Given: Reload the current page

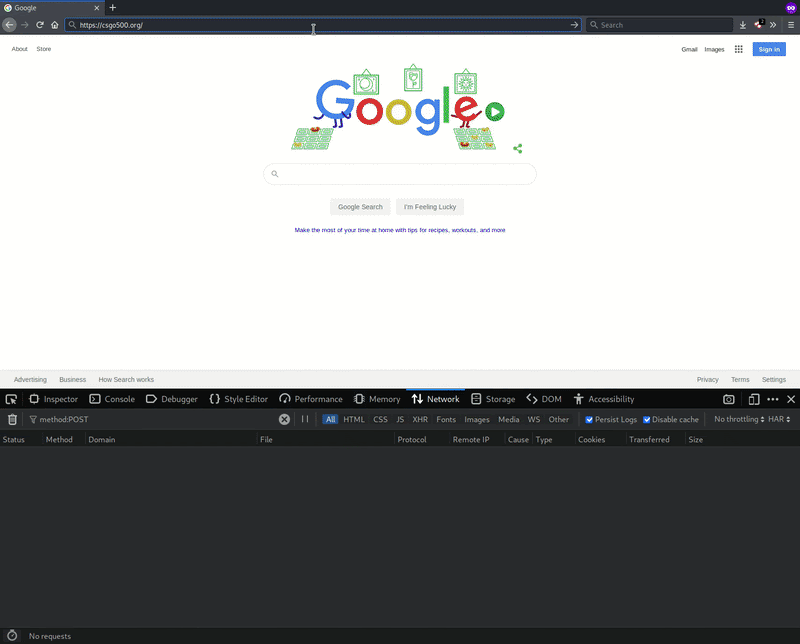Looking at the screenshot, I should point(40,24).
